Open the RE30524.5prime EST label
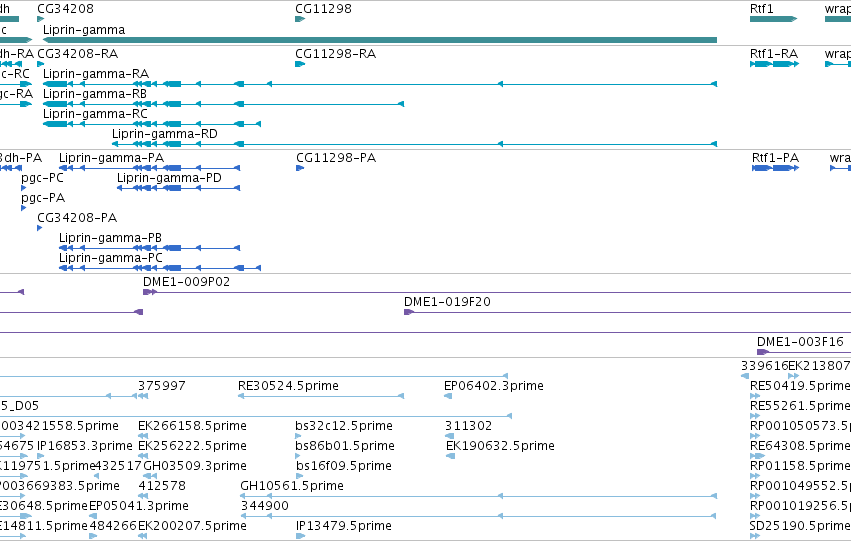The width and height of the screenshot is (851, 541). [288, 386]
